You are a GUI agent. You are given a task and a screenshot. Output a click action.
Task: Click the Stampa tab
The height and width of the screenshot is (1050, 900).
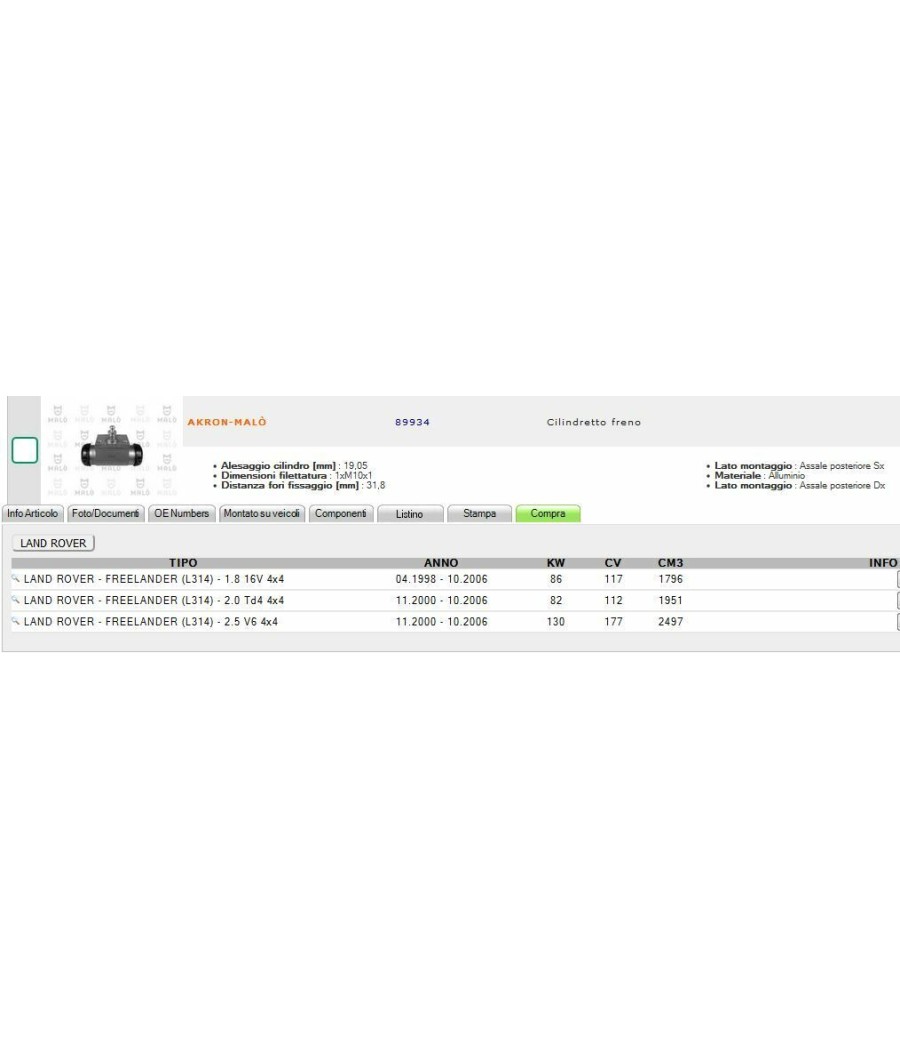479,514
